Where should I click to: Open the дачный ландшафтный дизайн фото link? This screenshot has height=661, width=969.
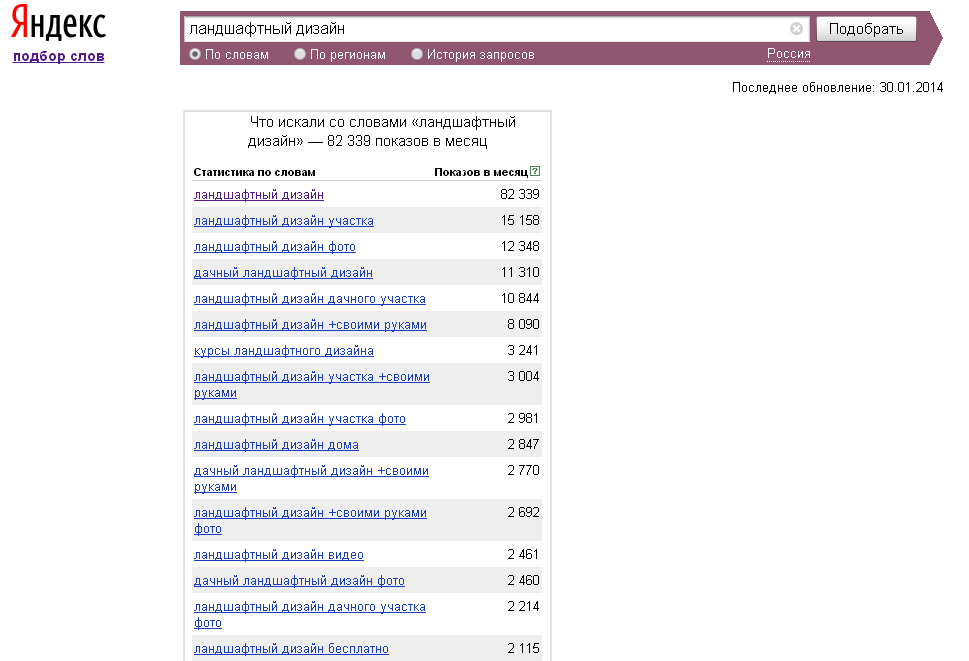[299, 580]
